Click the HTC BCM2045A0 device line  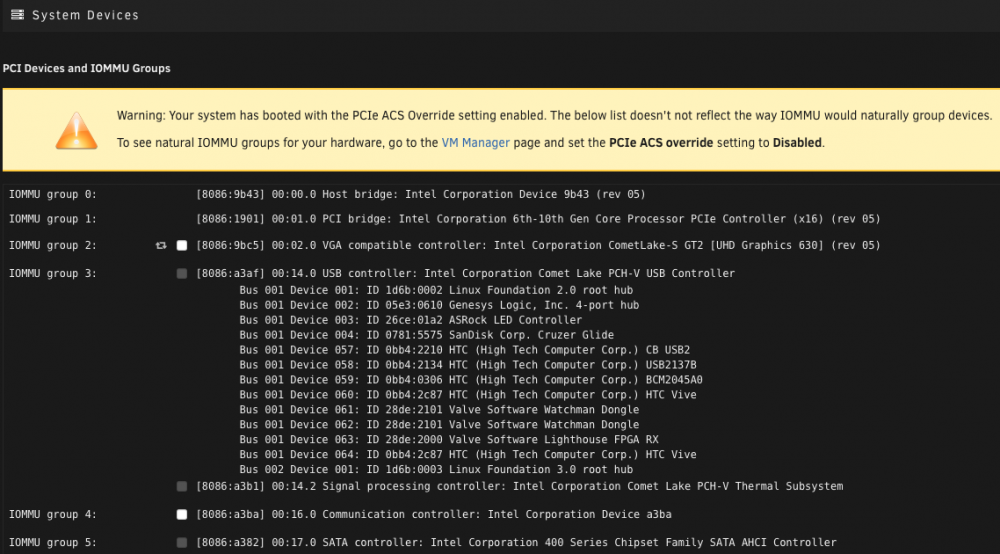[x=471, y=380]
